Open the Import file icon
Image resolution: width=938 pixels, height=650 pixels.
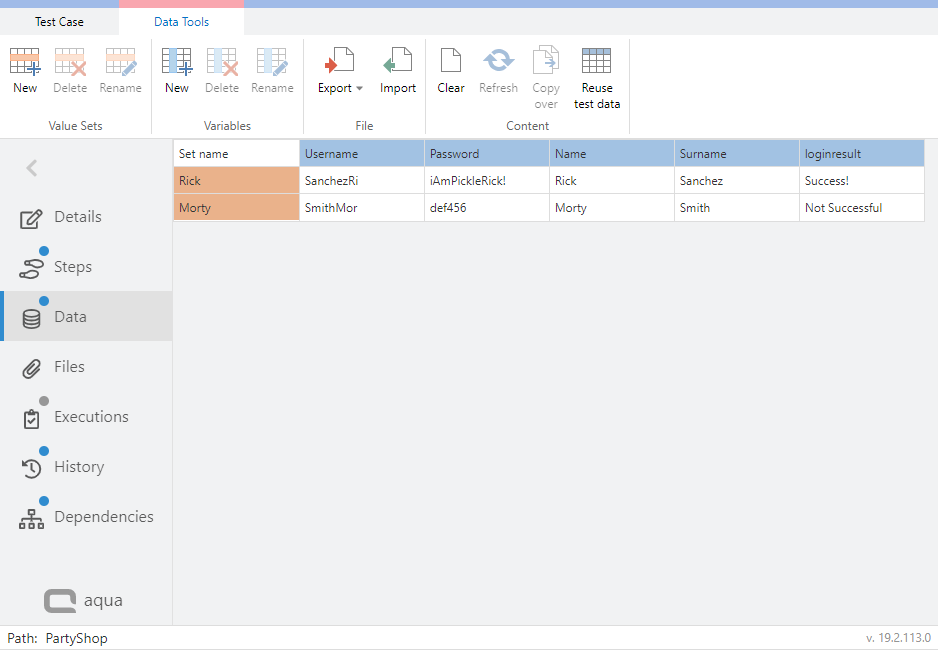coord(397,70)
